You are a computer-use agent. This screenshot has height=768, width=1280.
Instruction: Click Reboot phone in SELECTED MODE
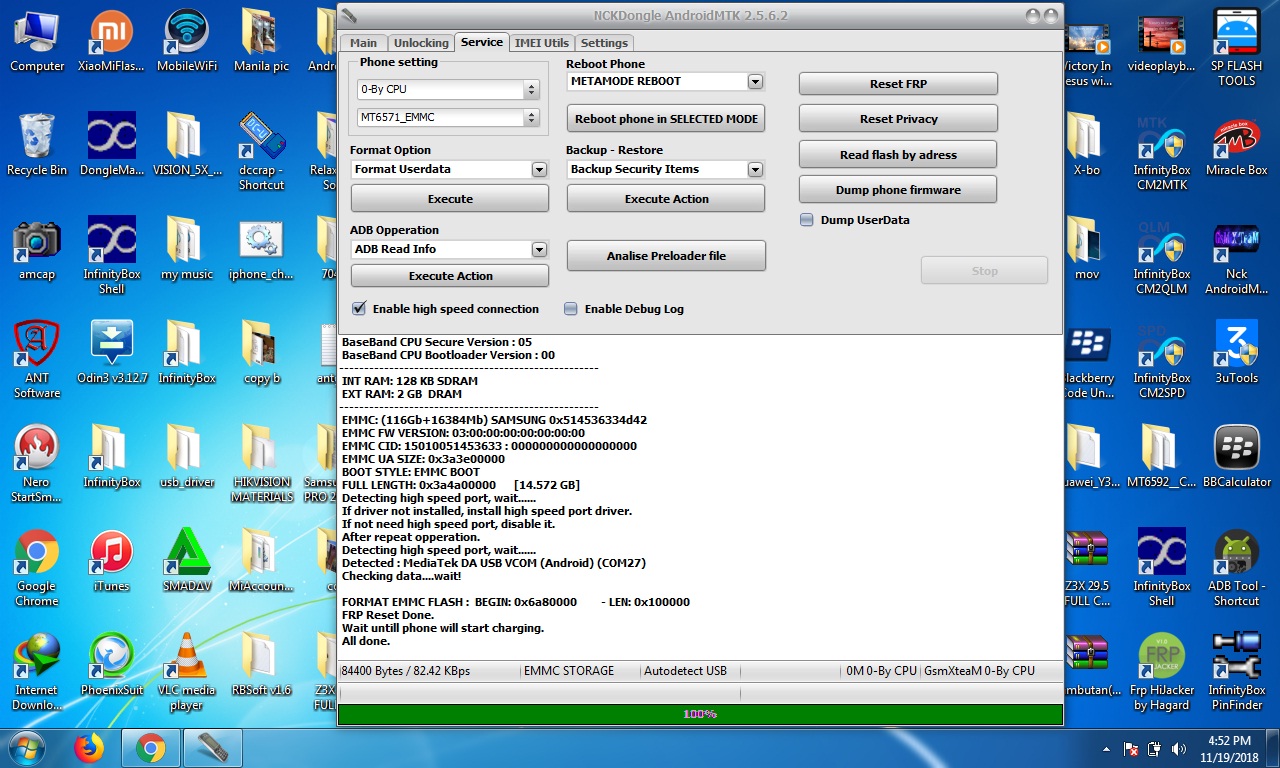point(666,118)
